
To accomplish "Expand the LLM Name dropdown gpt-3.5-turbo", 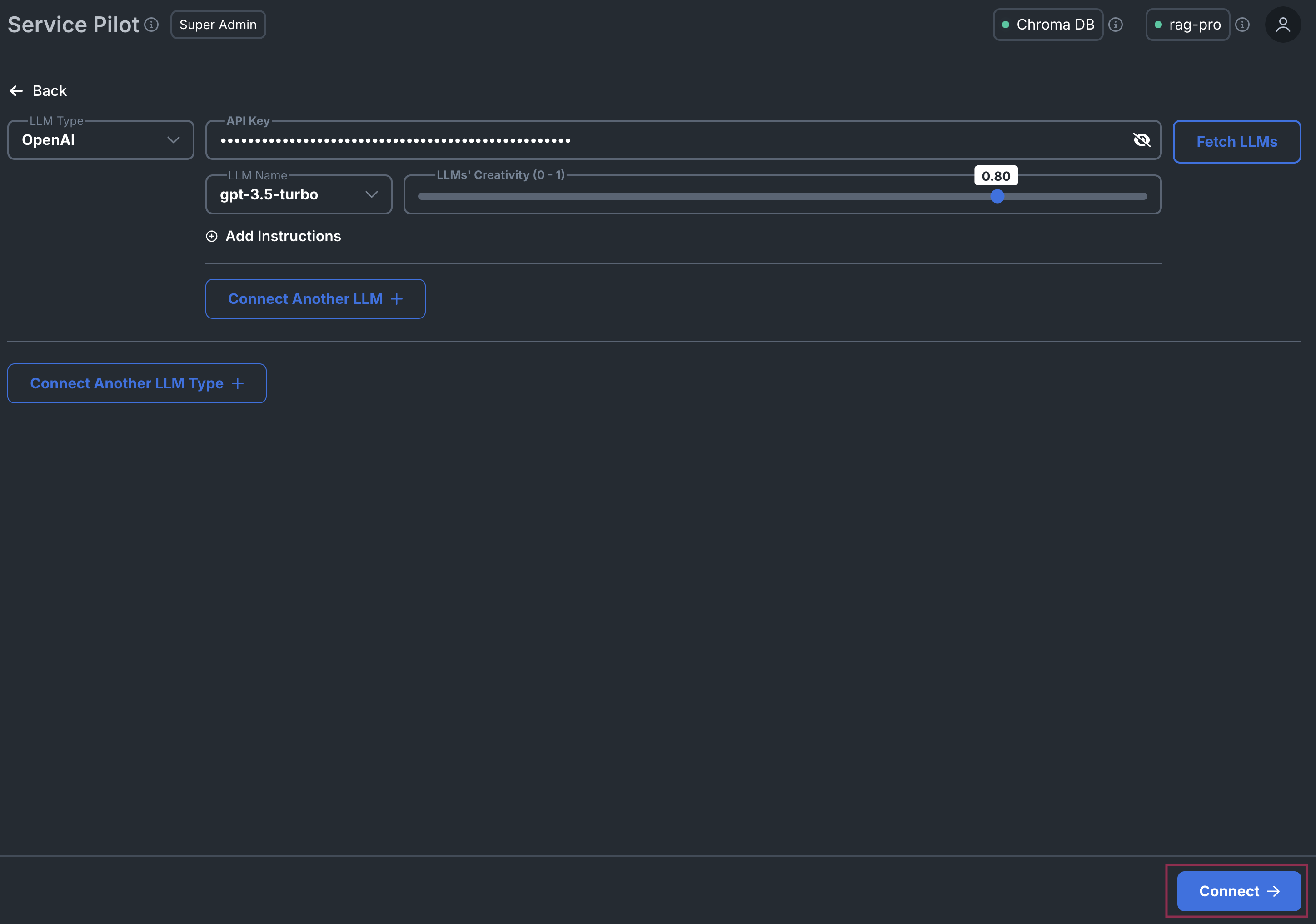I will click(x=299, y=195).
